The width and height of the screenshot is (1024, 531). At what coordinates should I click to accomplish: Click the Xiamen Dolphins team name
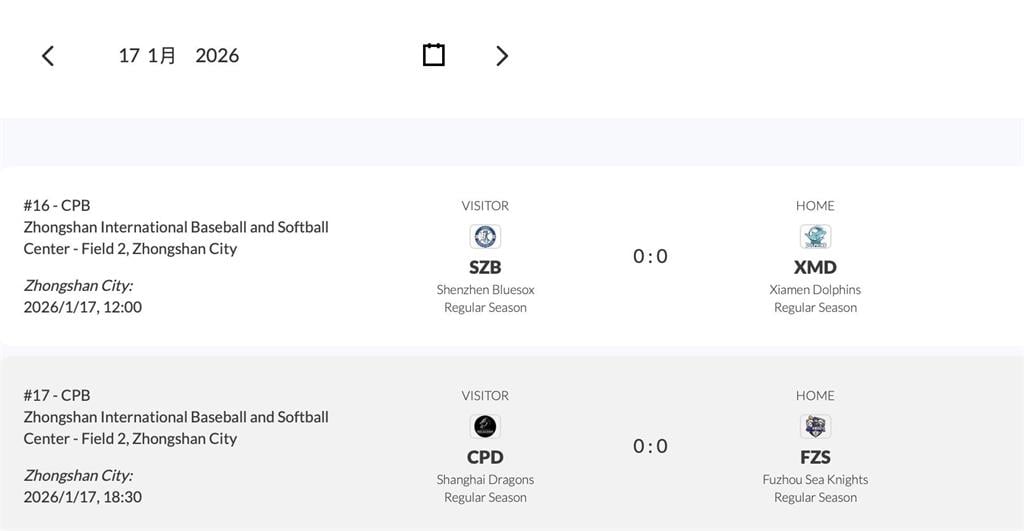point(815,290)
